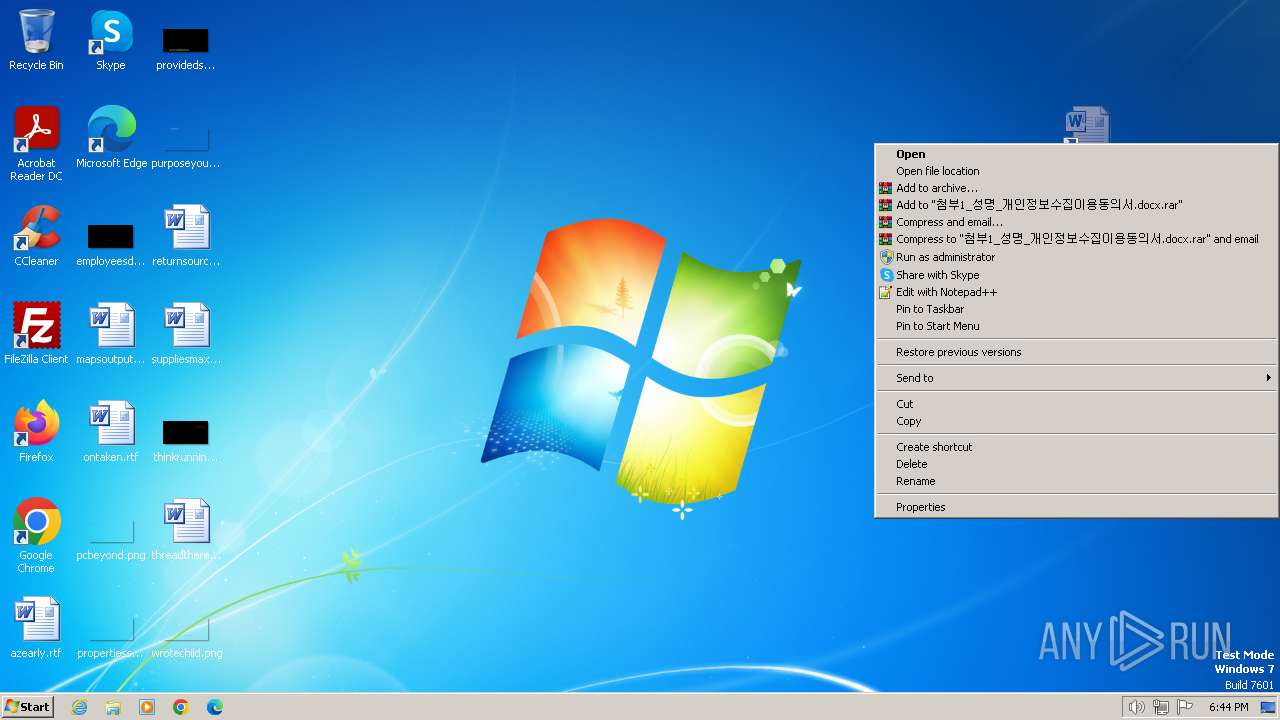
Task: Choose Properties in the context menu
Action: pyautogui.click(x=1076, y=507)
